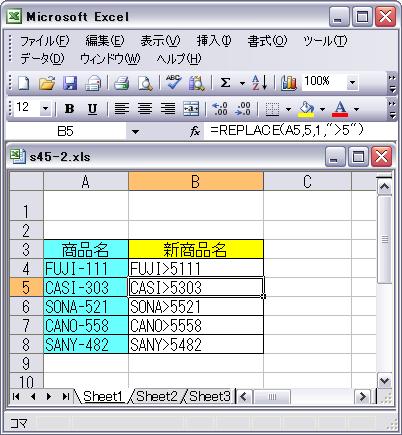Open the 書式(O) menu
The height and width of the screenshot is (435, 402).
point(267,41)
